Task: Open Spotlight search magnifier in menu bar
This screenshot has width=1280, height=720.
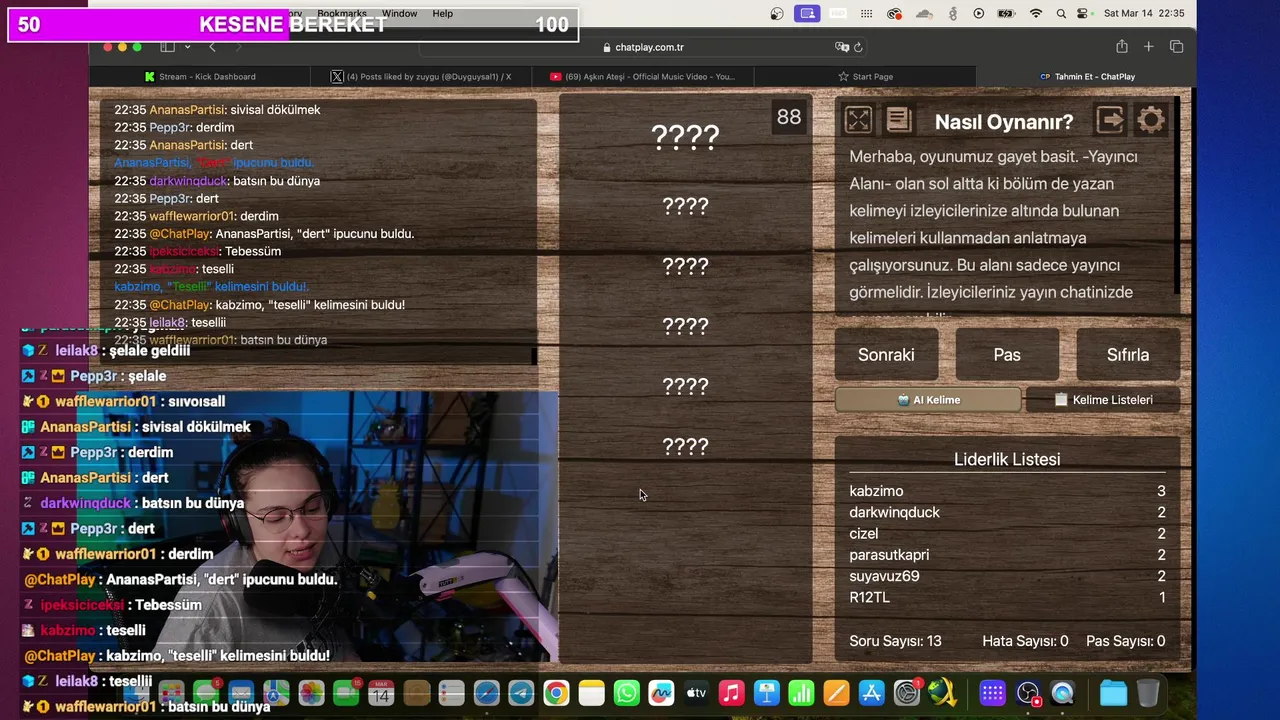Action: coord(1061,14)
